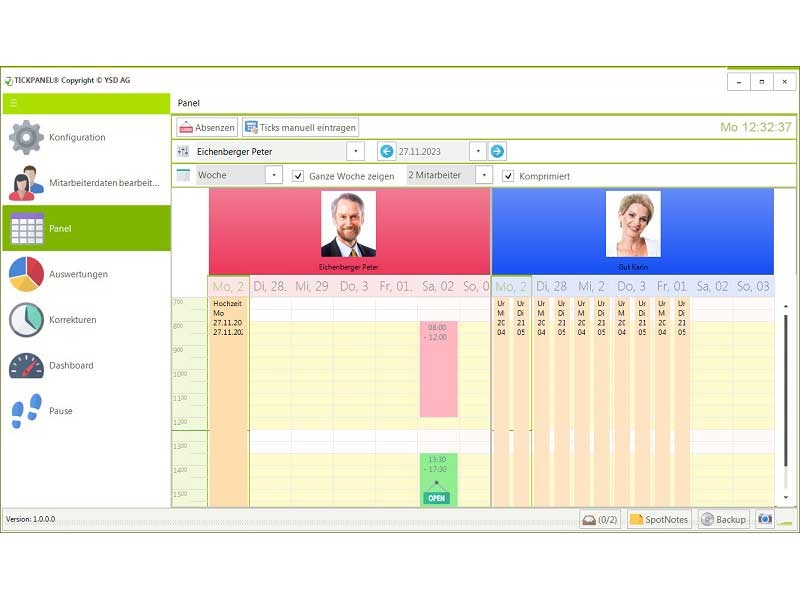Image resolution: width=800 pixels, height=600 pixels.
Task: Open Auswertungen pie chart icon
Action: (26, 274)
